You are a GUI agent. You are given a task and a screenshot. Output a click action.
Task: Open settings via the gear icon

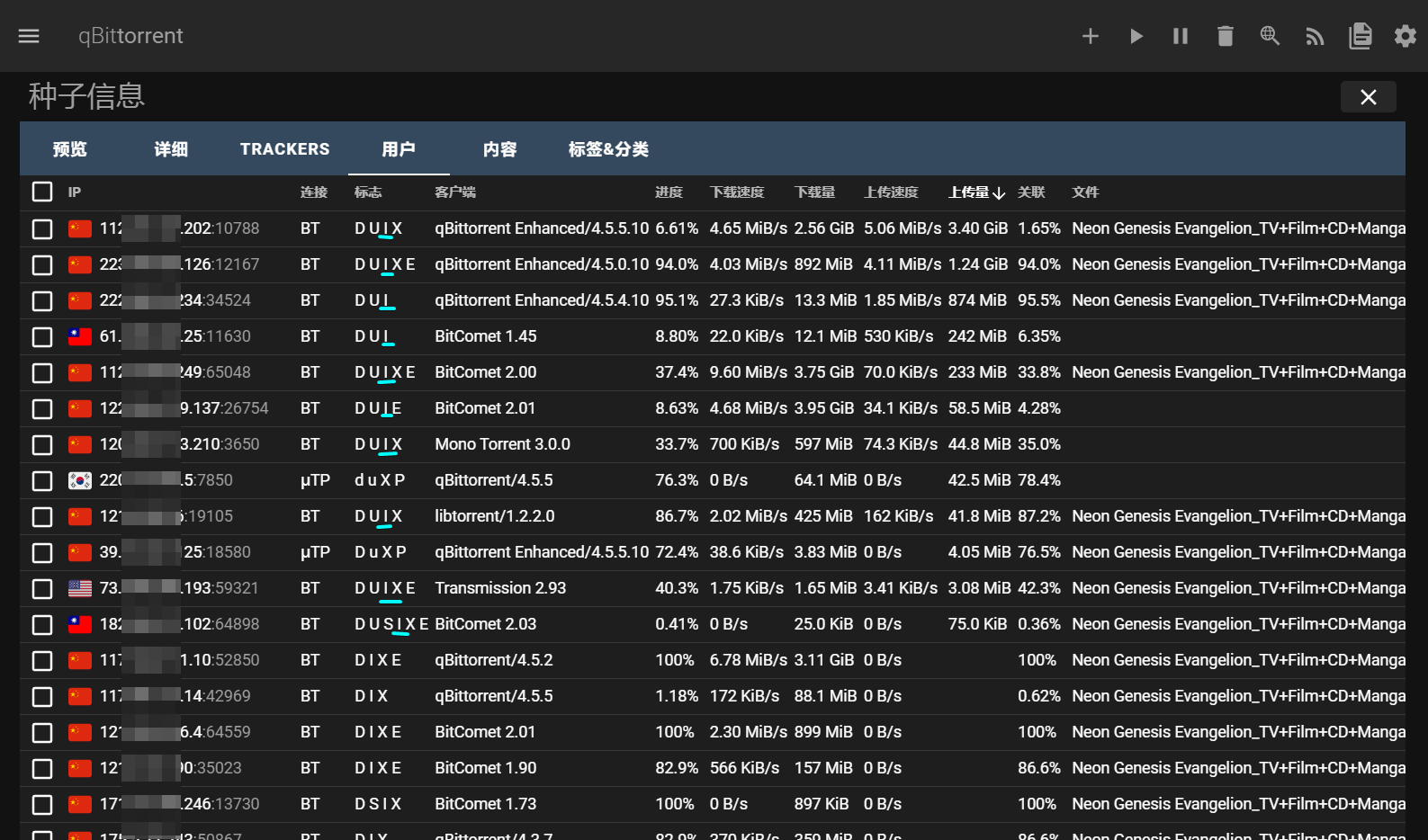coord(1405,36)
